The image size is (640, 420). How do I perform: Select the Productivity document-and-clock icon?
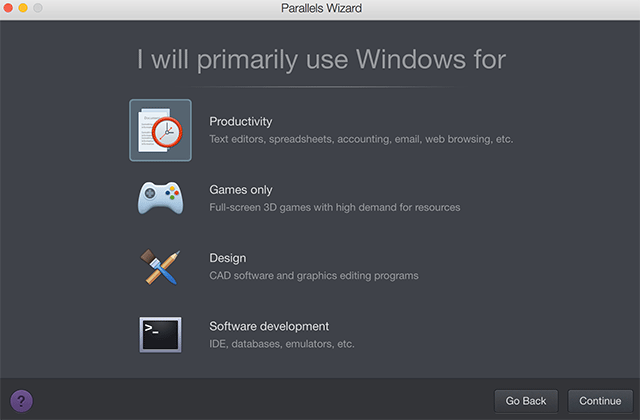tap(160, 130)
